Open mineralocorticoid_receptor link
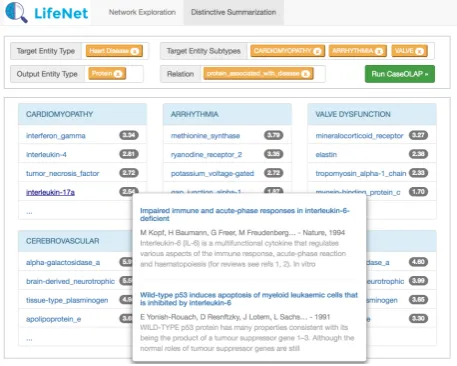This screenshot has height=366, width=457. tap(359, 136)
